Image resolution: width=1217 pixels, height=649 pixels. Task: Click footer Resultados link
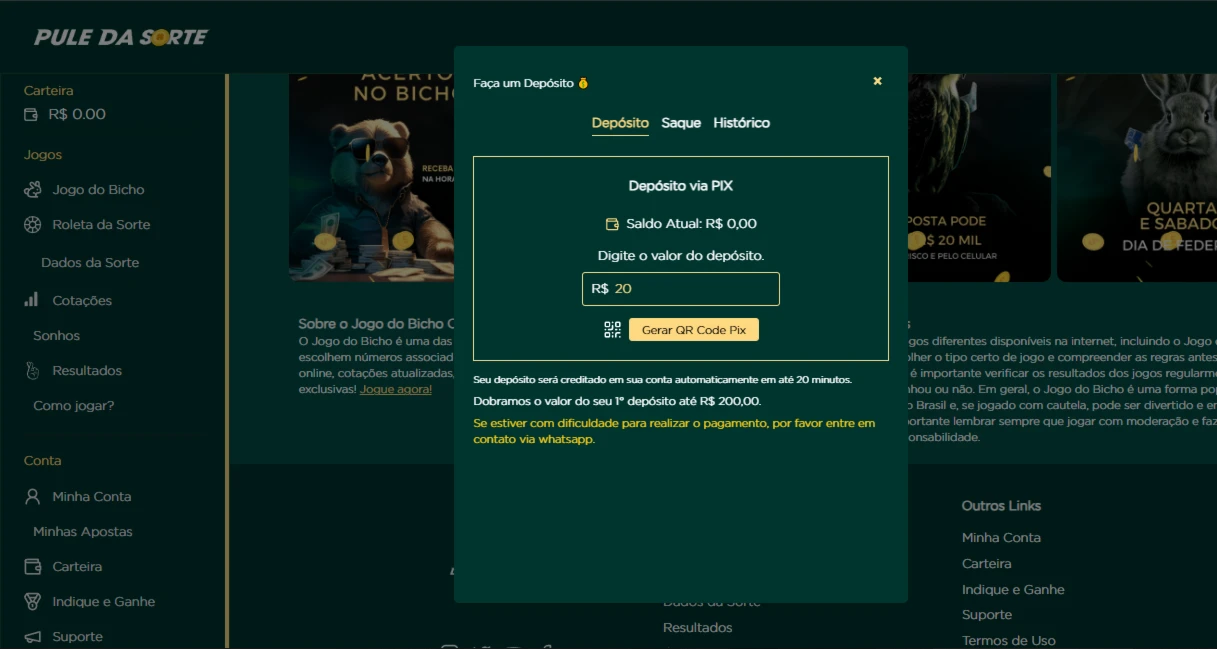click(x=698, y=627)
